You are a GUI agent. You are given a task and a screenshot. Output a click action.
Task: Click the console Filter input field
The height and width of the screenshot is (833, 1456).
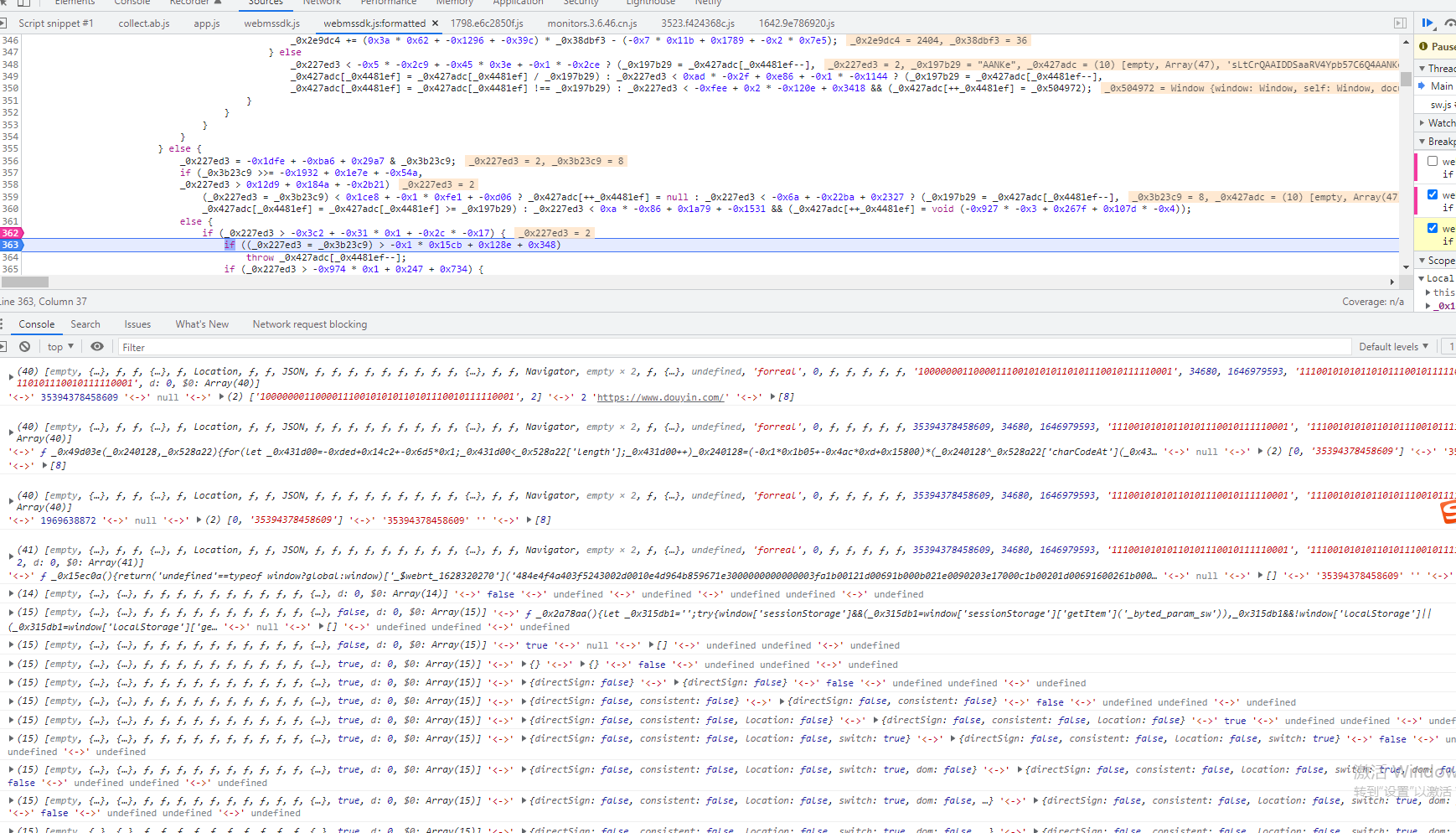coord(734,347)
